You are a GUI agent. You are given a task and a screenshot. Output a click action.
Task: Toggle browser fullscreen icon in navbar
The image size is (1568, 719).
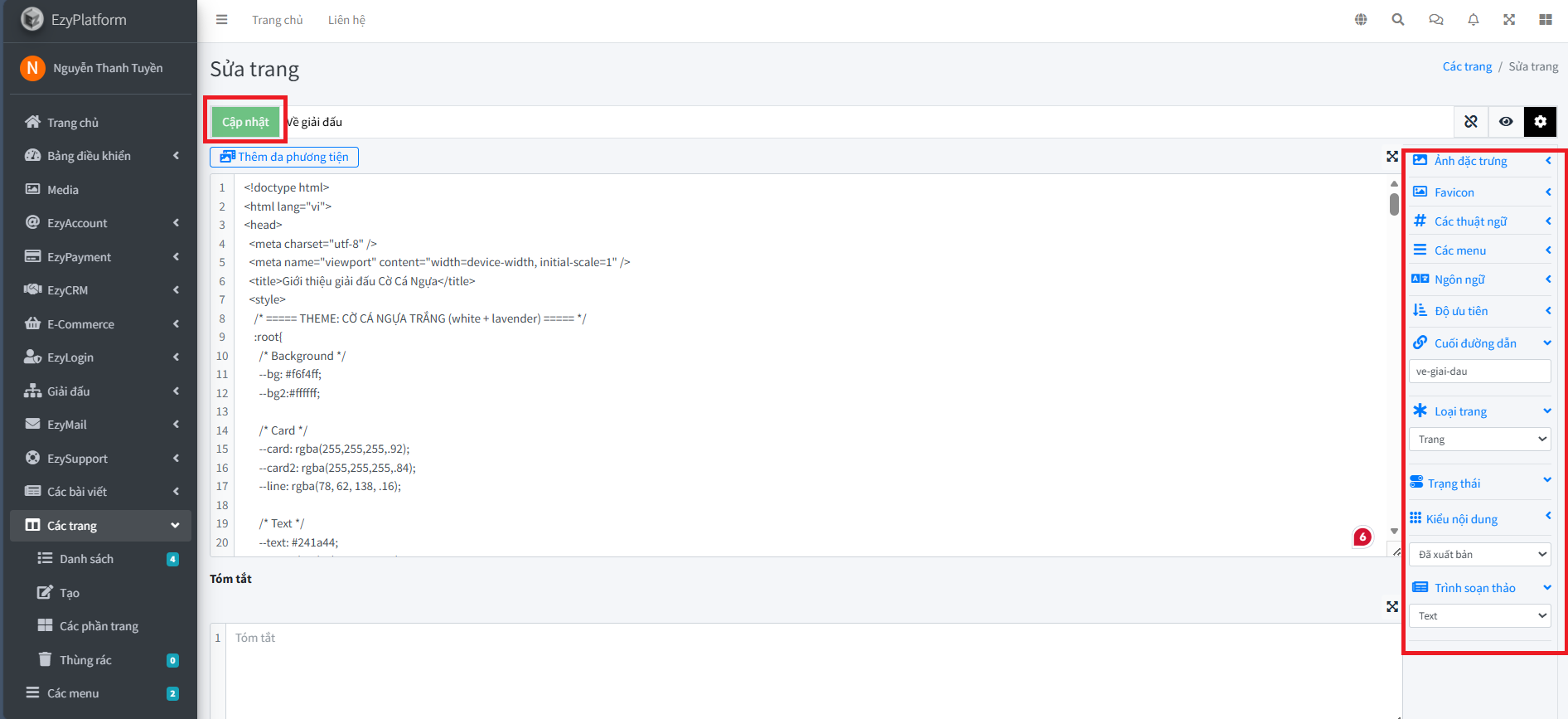click(x=1509, y=20)
